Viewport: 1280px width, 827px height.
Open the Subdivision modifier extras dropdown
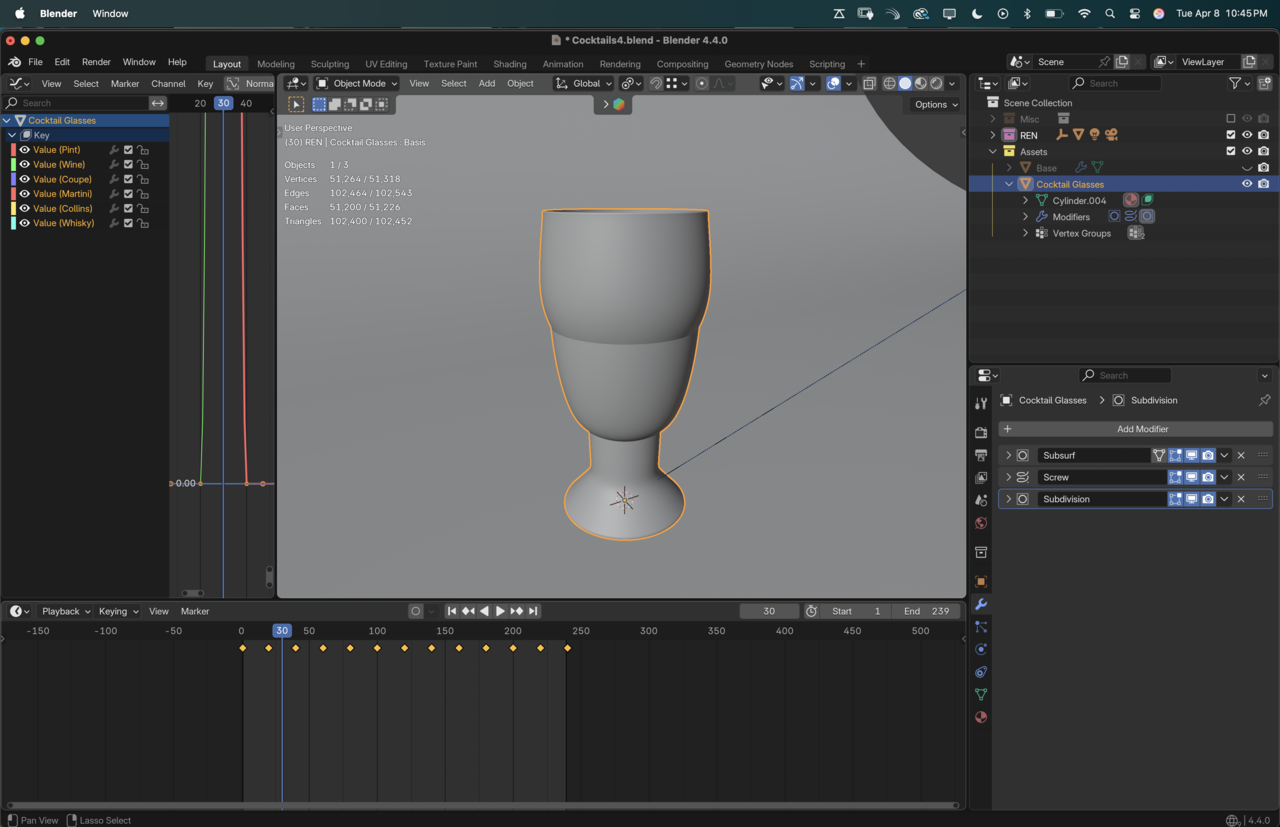click(x=1224, y=499)
